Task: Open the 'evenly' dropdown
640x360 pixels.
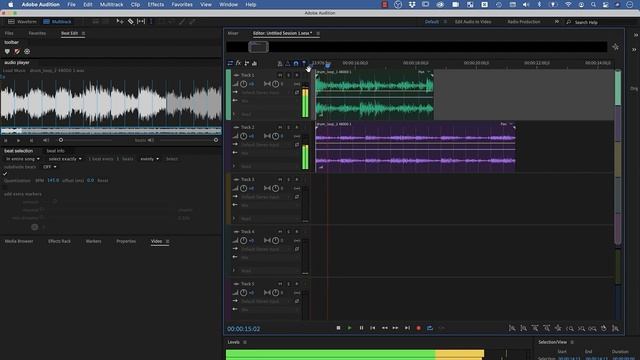Action: coord(149,159)
